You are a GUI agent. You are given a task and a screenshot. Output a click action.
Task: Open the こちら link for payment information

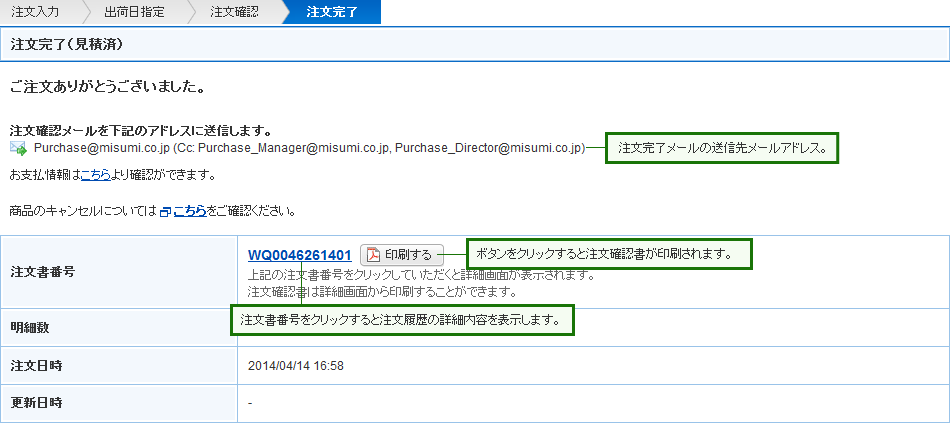[95, 175]
